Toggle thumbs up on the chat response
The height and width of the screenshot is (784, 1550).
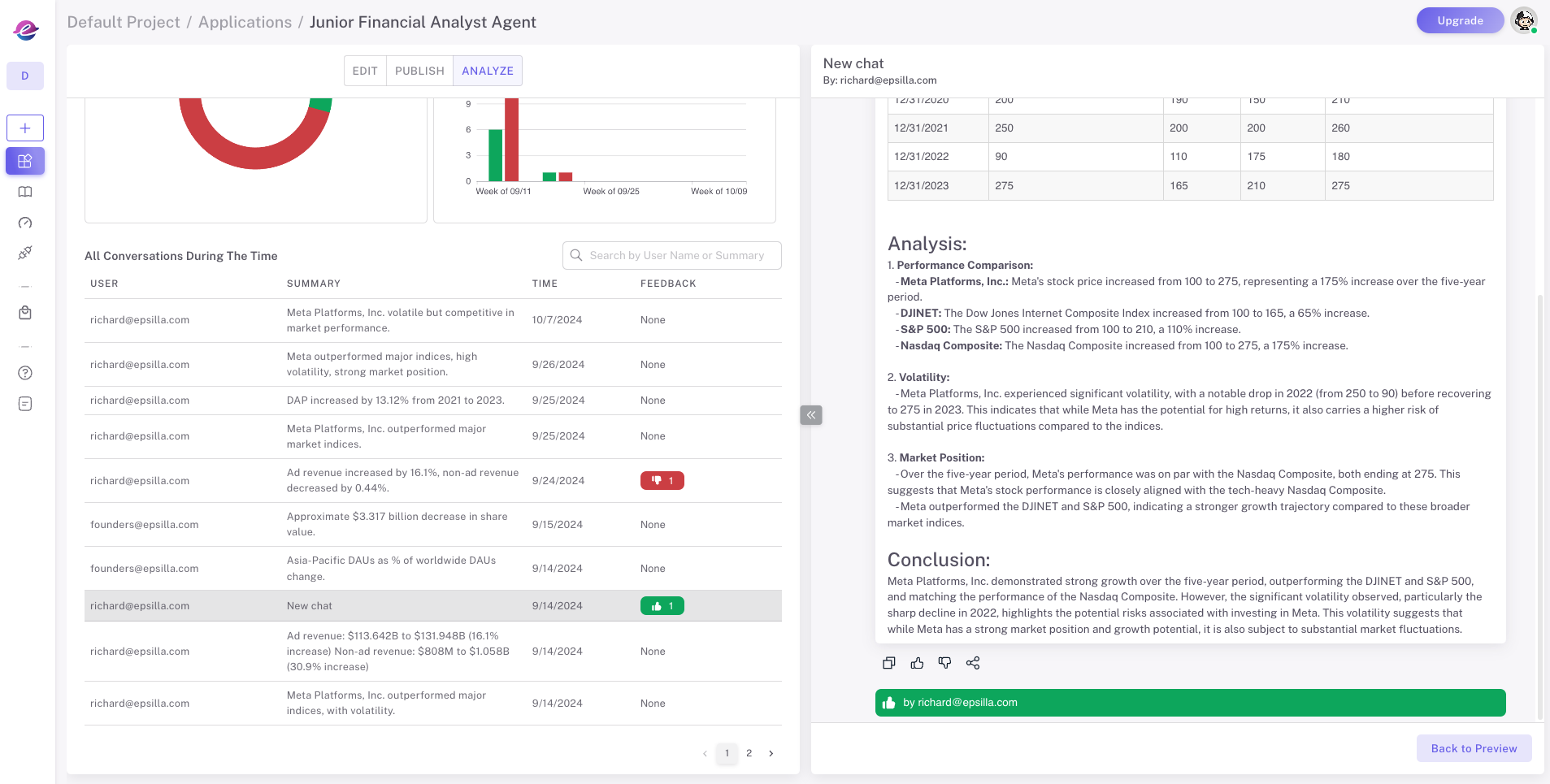(917, 663)
